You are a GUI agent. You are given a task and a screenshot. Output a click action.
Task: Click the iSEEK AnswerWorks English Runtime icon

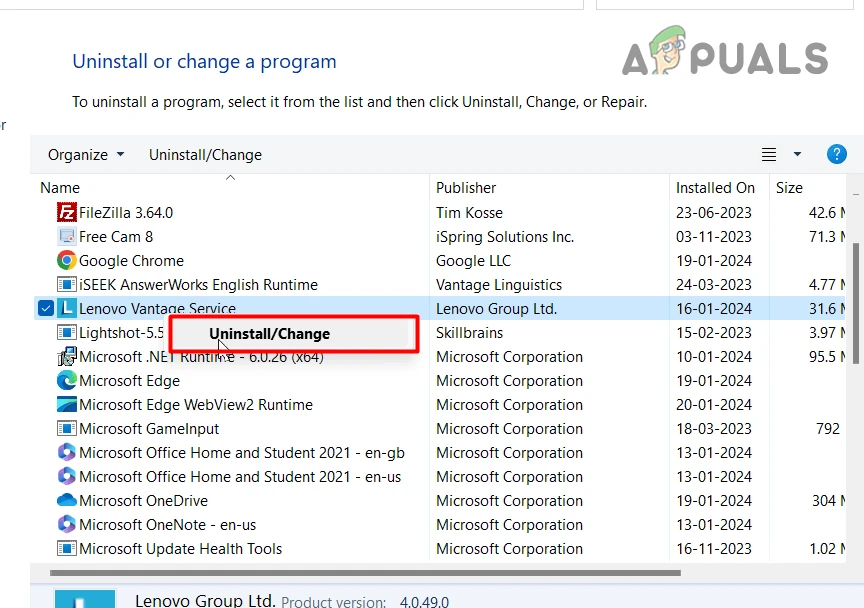(x=67, y=284)
